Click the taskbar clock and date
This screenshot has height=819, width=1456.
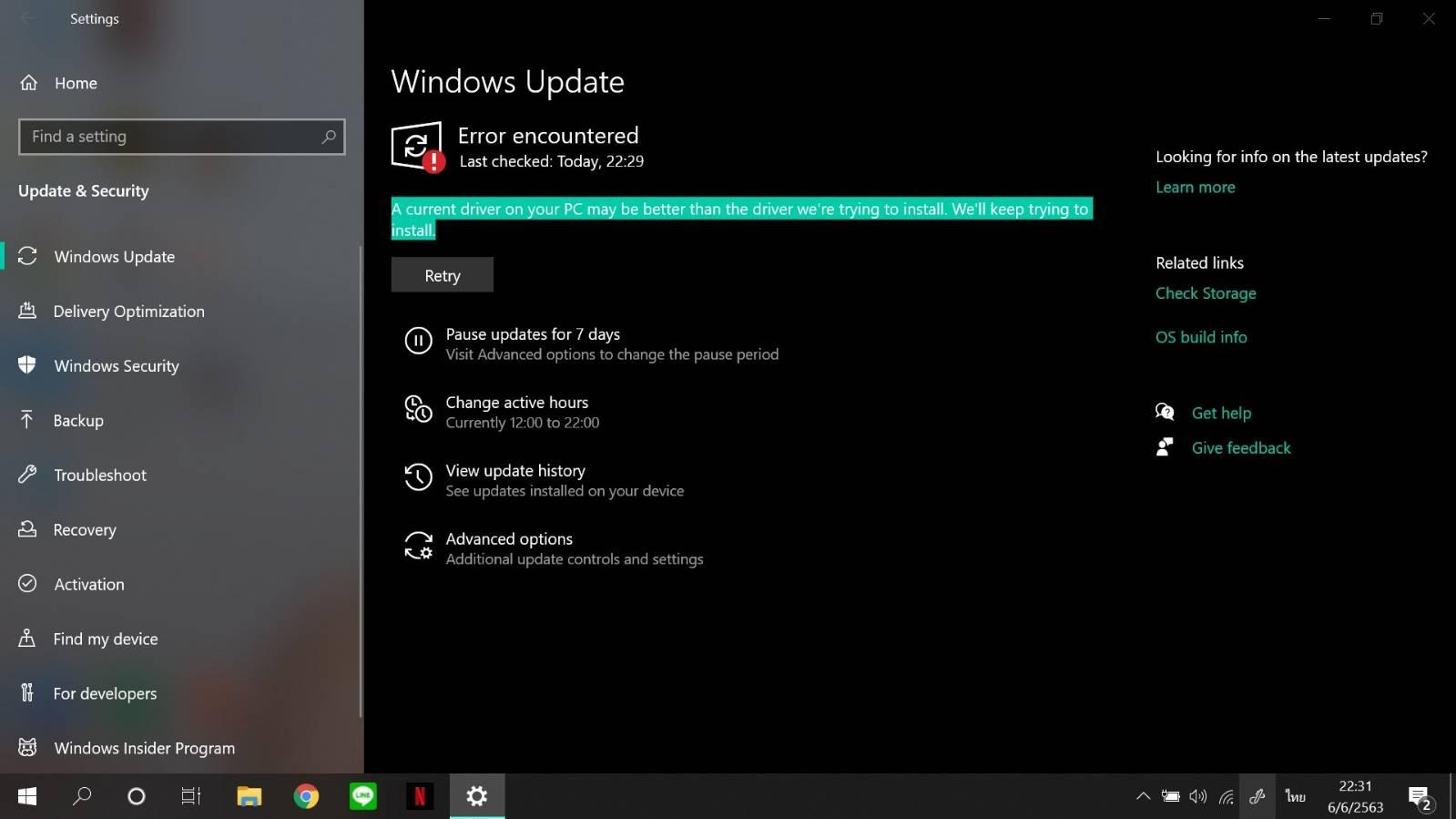pos(1355,797)
